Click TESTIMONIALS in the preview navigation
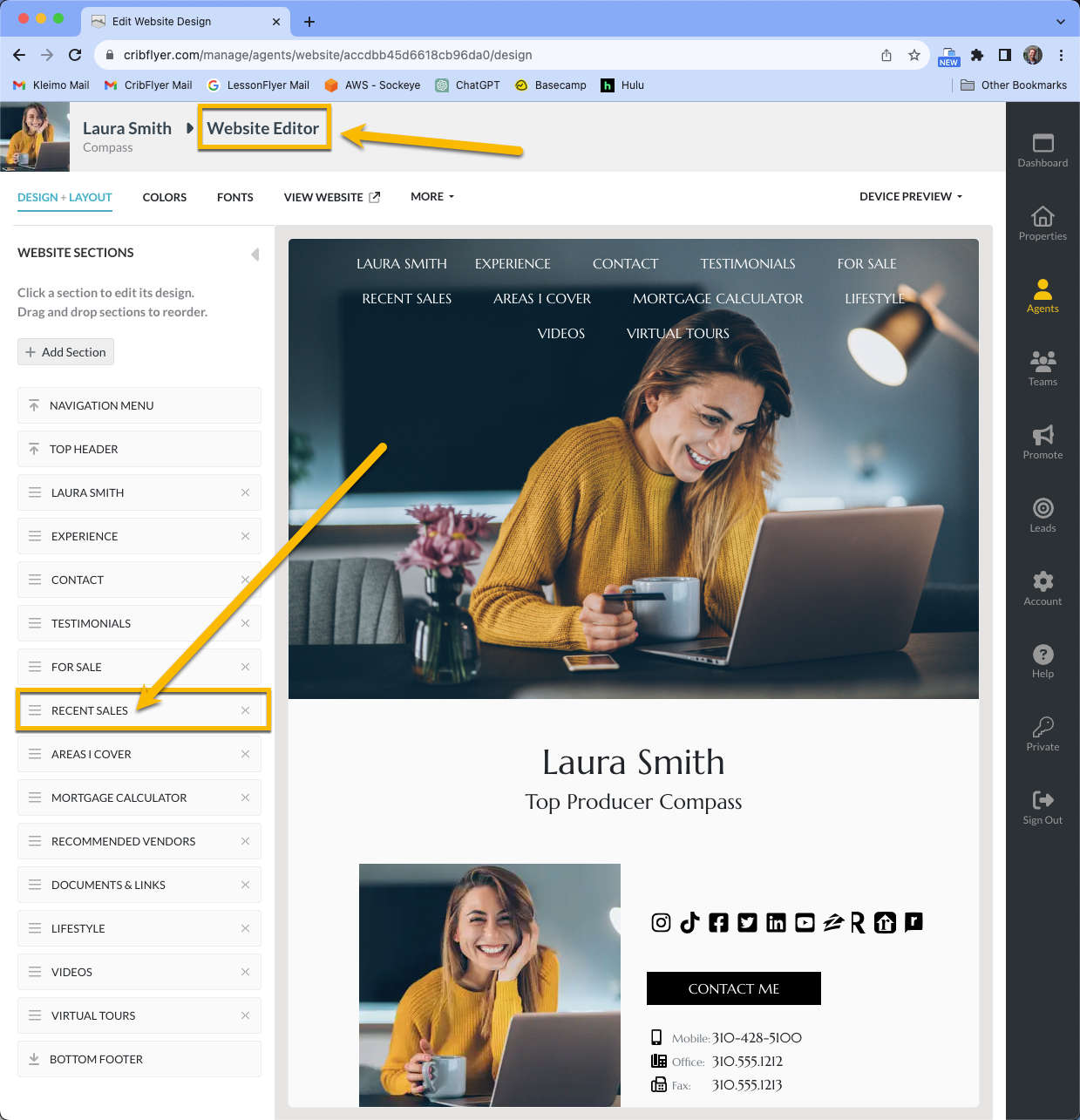This screenshot has width=1080, height=1120. click(x=748, y=264)
